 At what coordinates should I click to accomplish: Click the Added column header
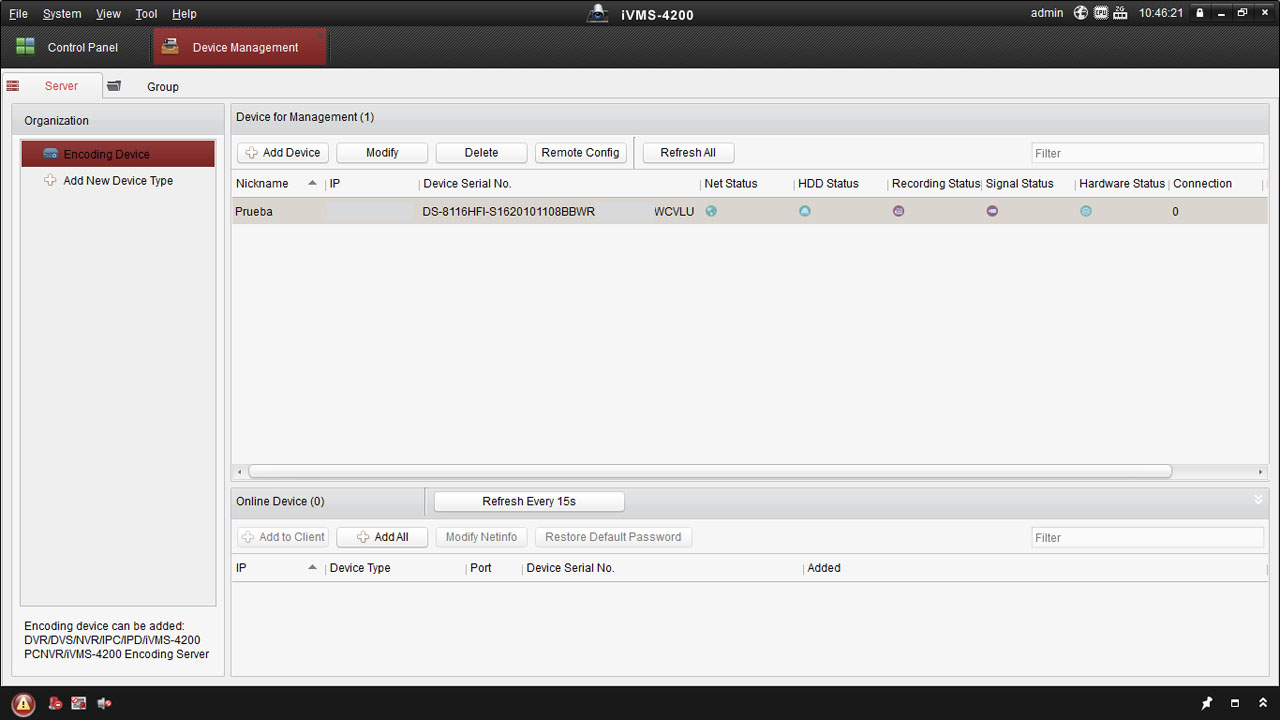1035,568
